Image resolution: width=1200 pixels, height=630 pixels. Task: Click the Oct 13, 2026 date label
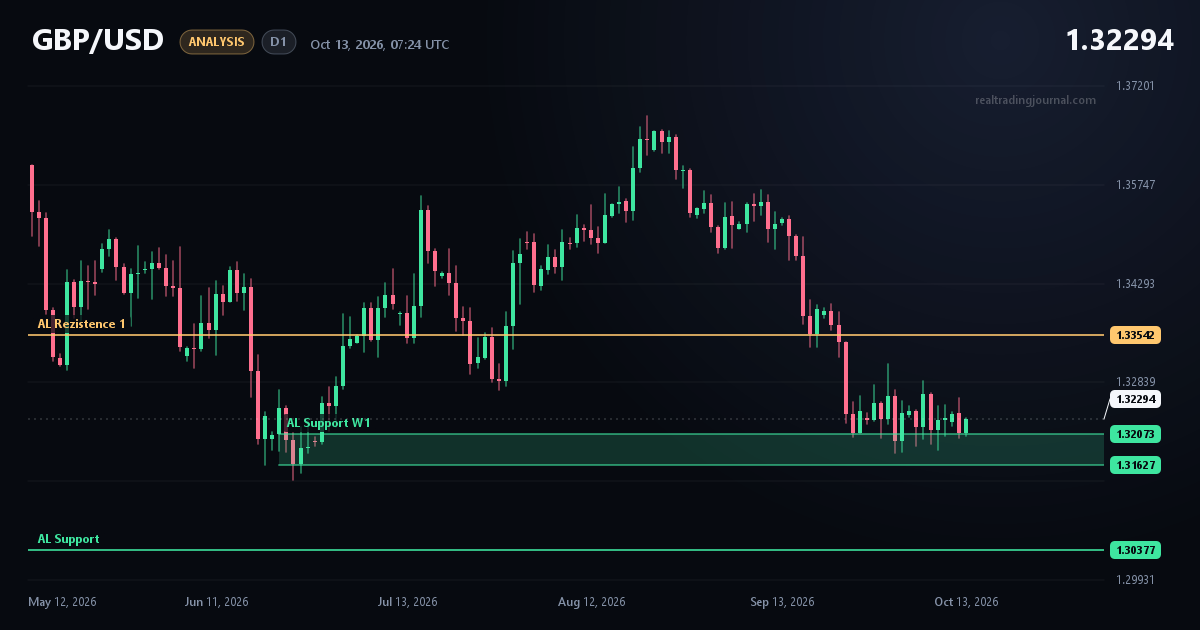coord(966,602)
